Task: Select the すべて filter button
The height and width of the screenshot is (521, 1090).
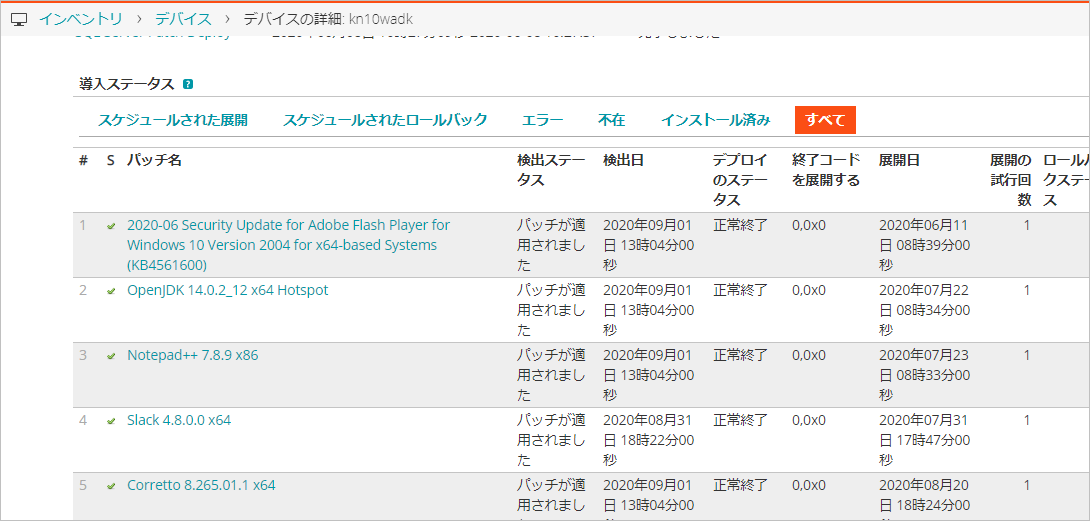Action: click(825, 120)
